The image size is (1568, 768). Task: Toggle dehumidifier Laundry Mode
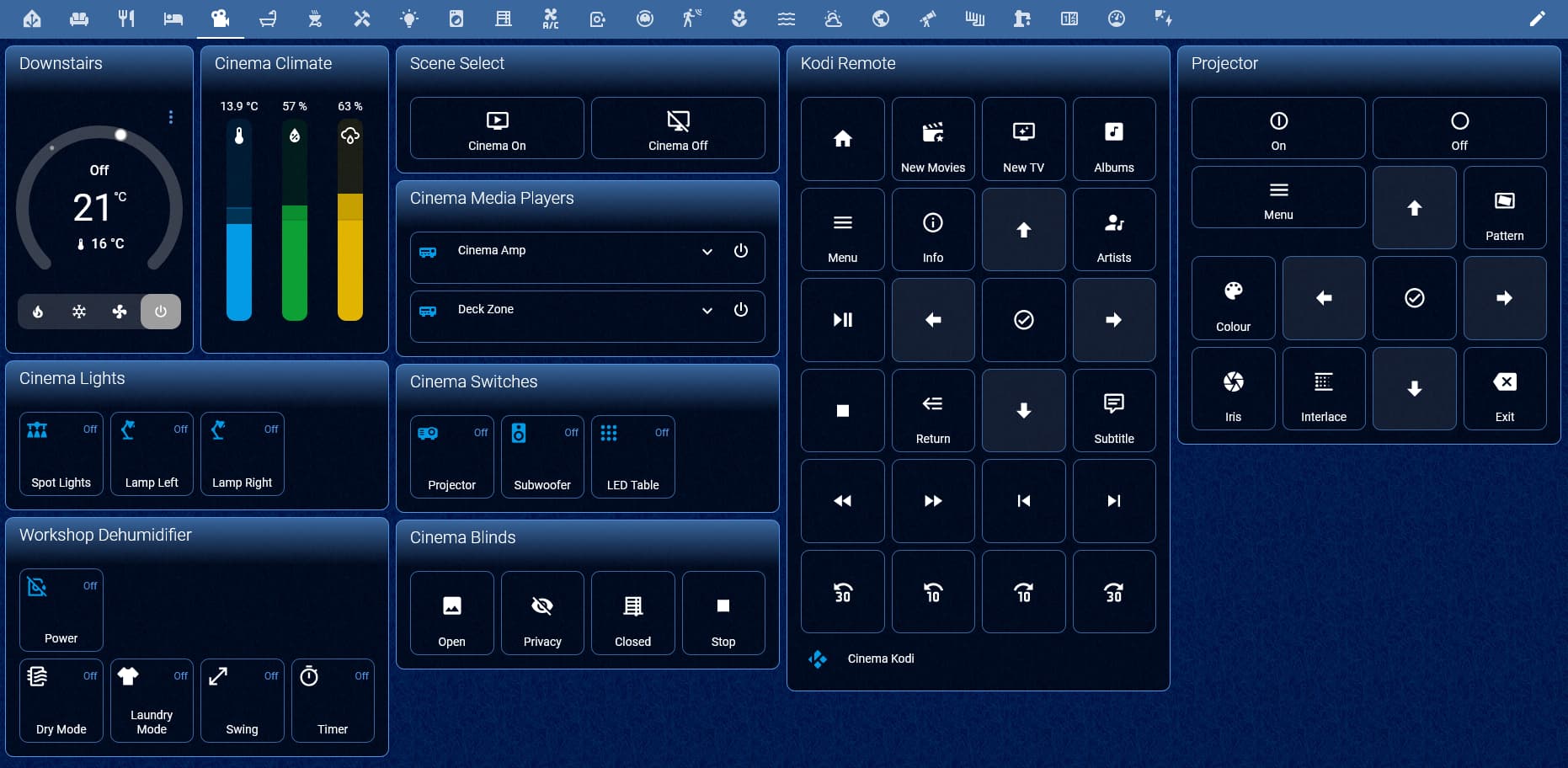click(152, 701)
